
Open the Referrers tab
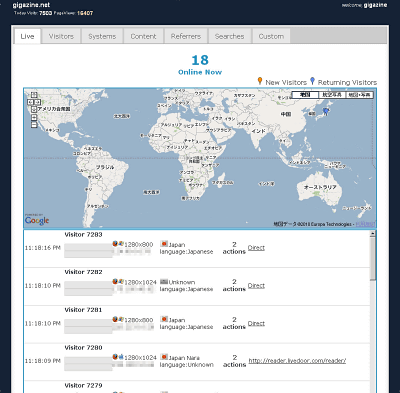(x=186, y=36)
